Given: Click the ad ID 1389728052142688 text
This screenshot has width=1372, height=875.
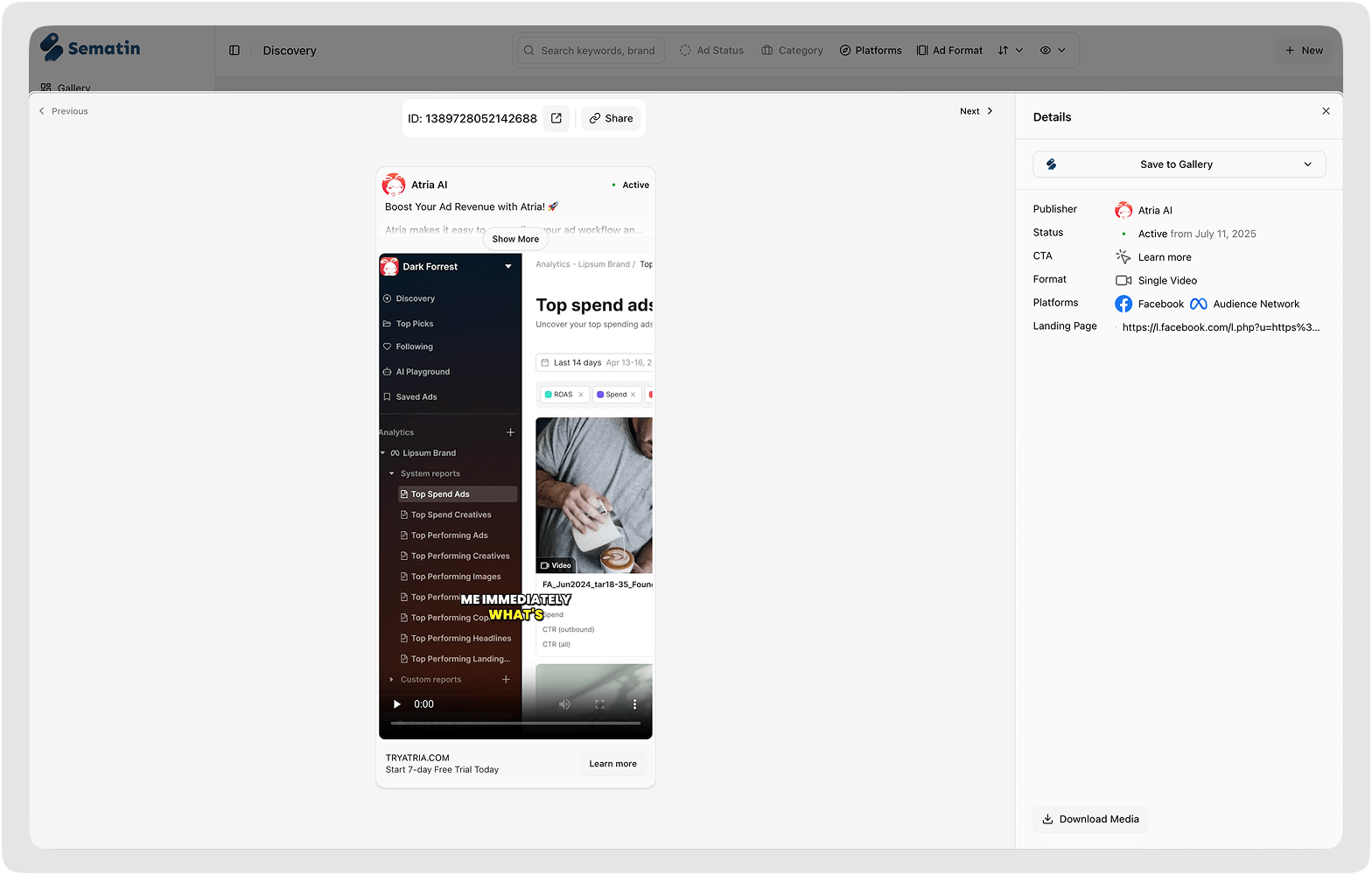Looking at the screenshot, I should (x=472, y=118).
